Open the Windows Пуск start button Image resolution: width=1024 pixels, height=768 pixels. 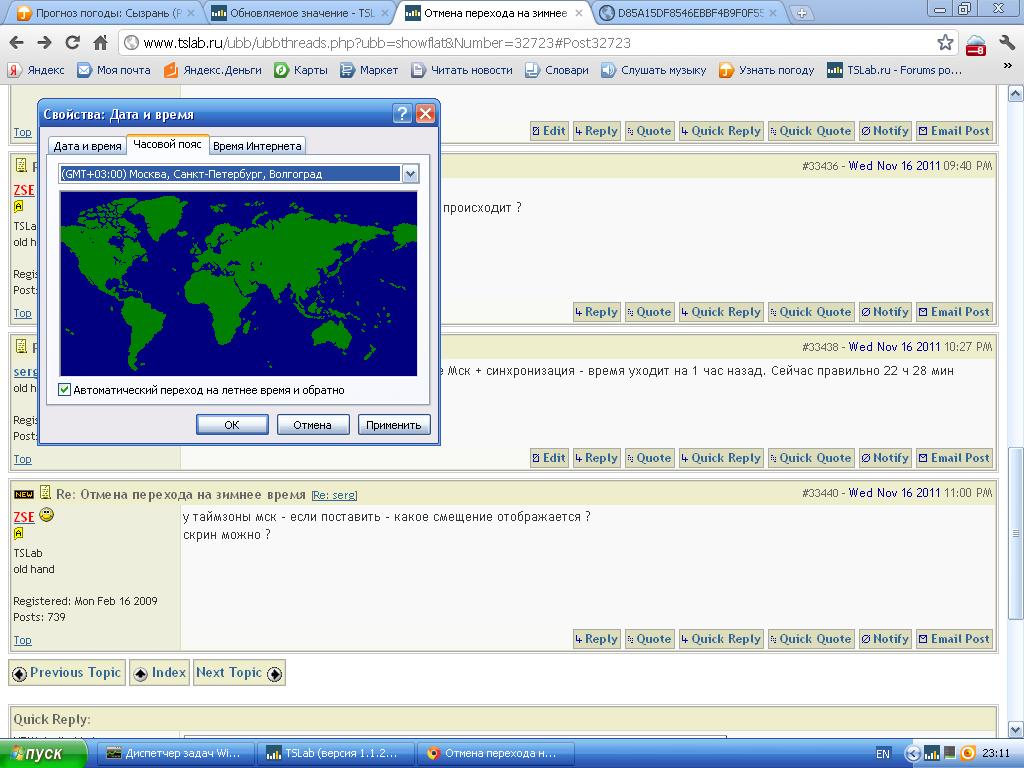45,753
